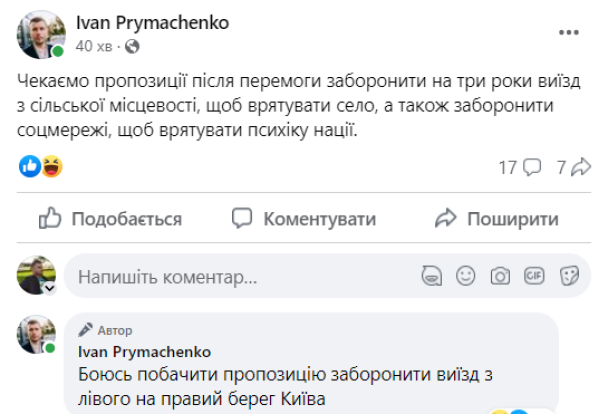The image size is (608, 414).
Task: Open the emoji picker in the comment box
Action: (466, 275)
